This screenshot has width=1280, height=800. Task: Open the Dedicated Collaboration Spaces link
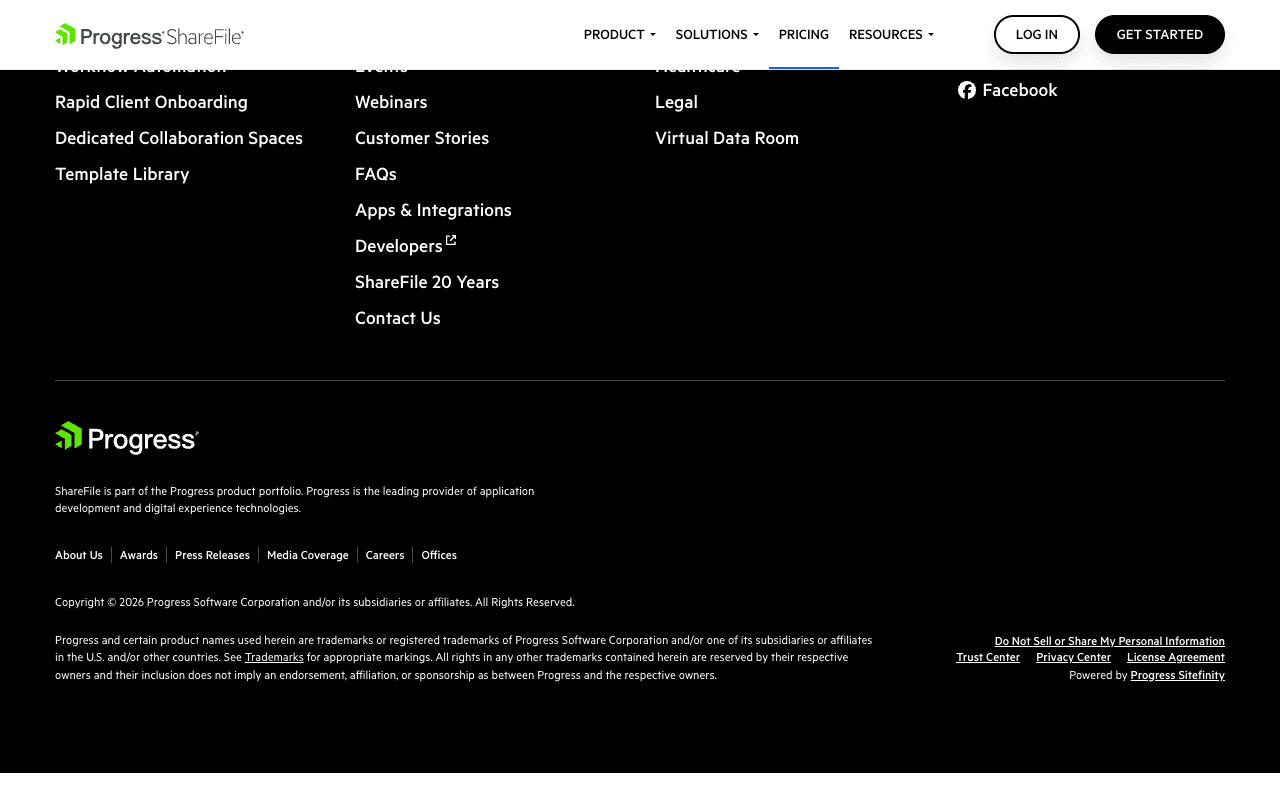click(179, 138)
